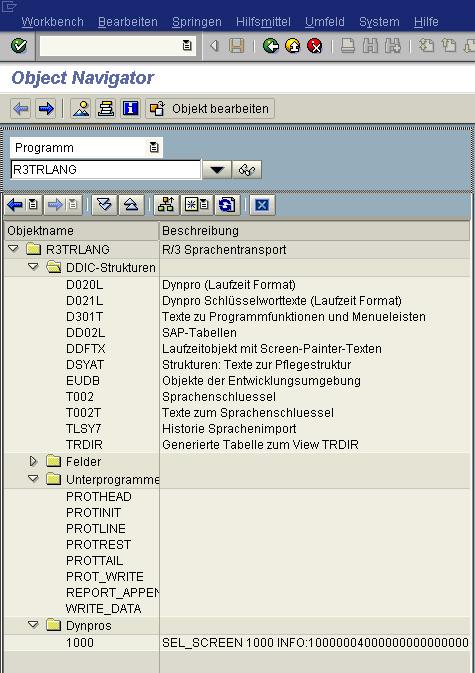
Task: Click the Refresh object list icon
Action: [227, 205]
